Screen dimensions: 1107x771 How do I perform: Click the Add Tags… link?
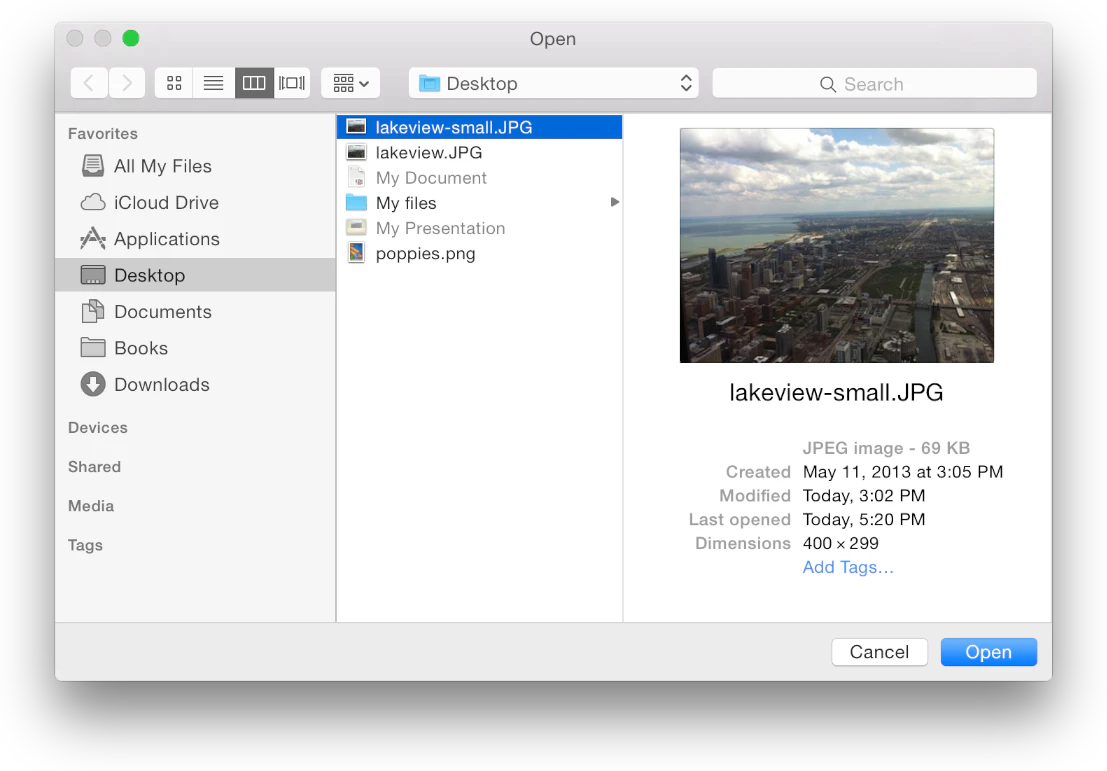point(848,568)
